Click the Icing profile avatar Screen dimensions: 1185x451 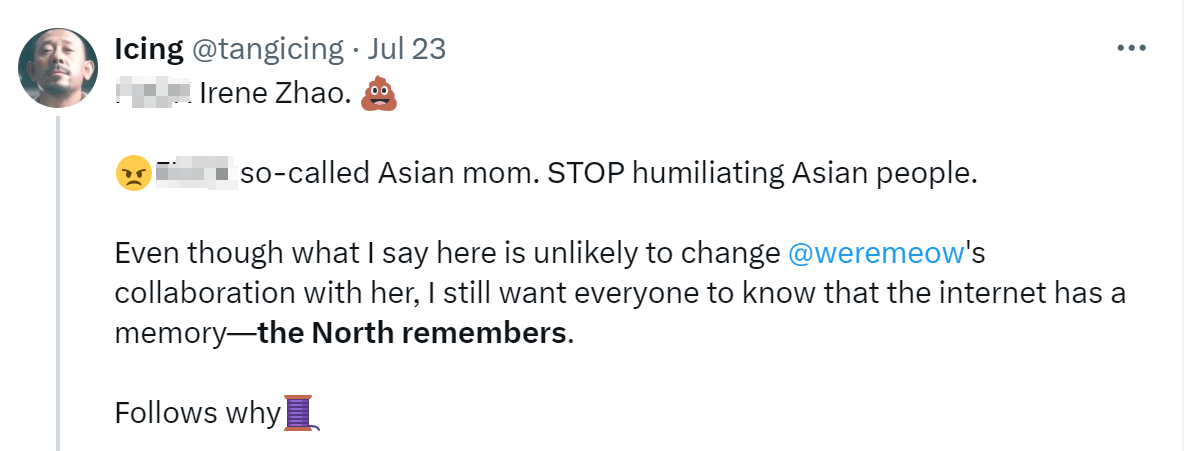pos(58,68)
